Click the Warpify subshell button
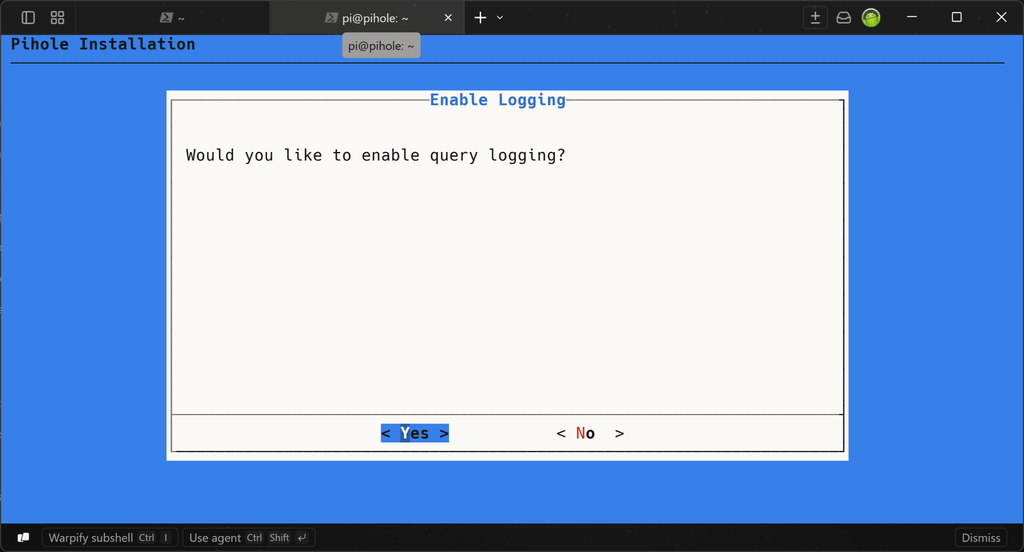 110,538
